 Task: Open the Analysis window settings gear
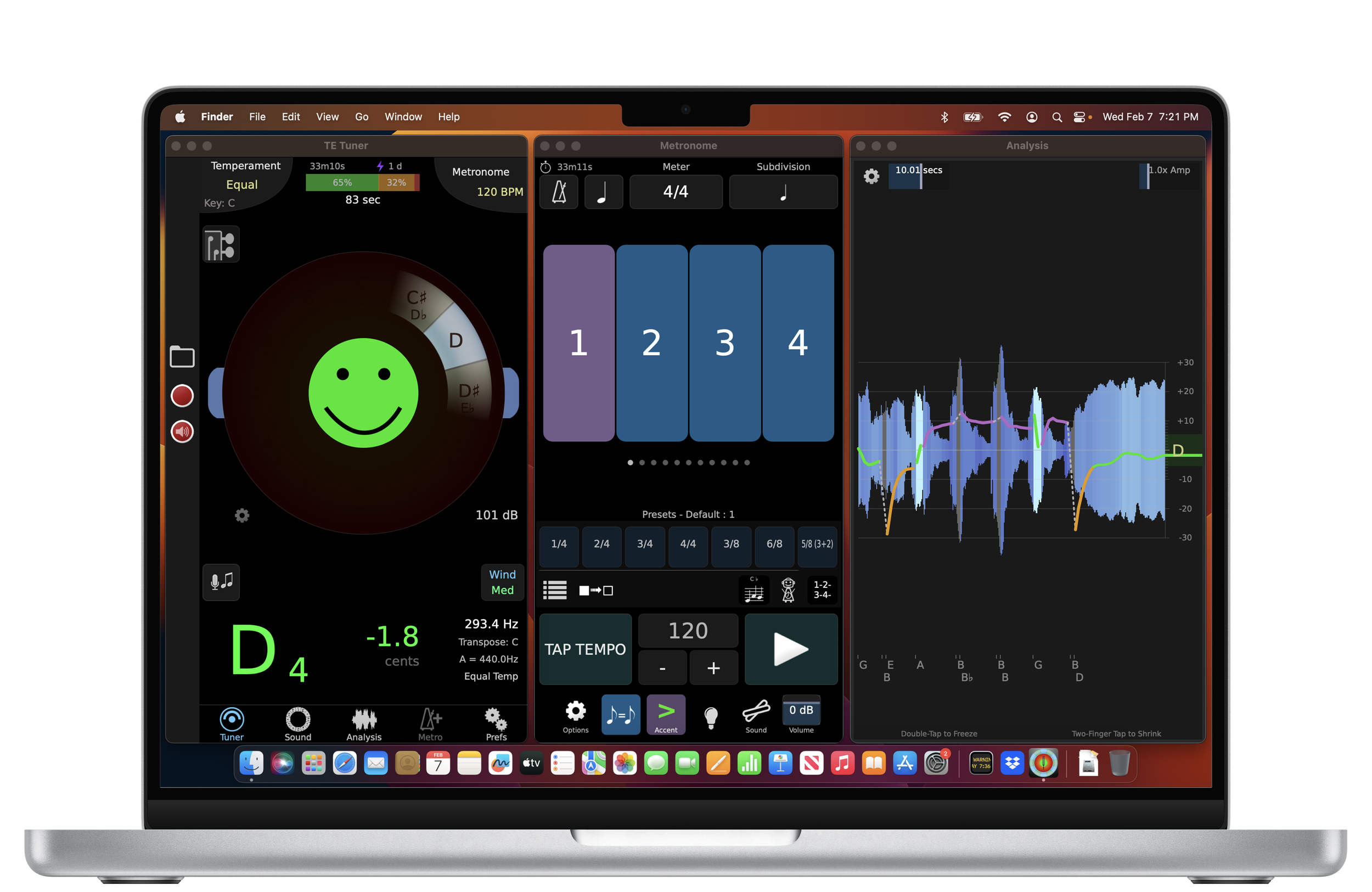pos(871,176)
